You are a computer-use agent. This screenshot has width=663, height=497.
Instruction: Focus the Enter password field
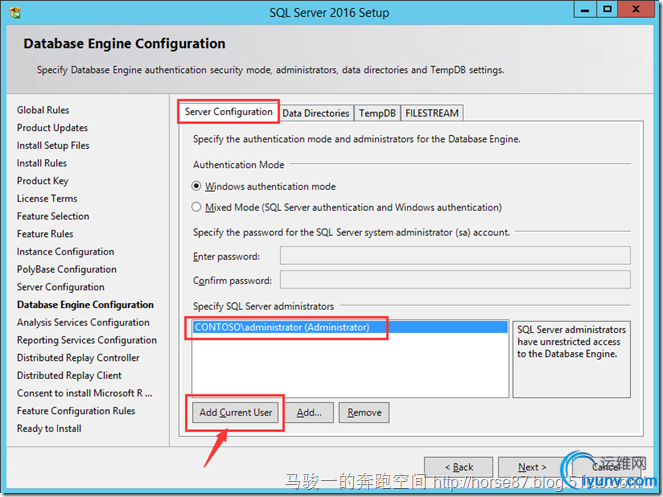pyautogui.click(x=455, y=256)
